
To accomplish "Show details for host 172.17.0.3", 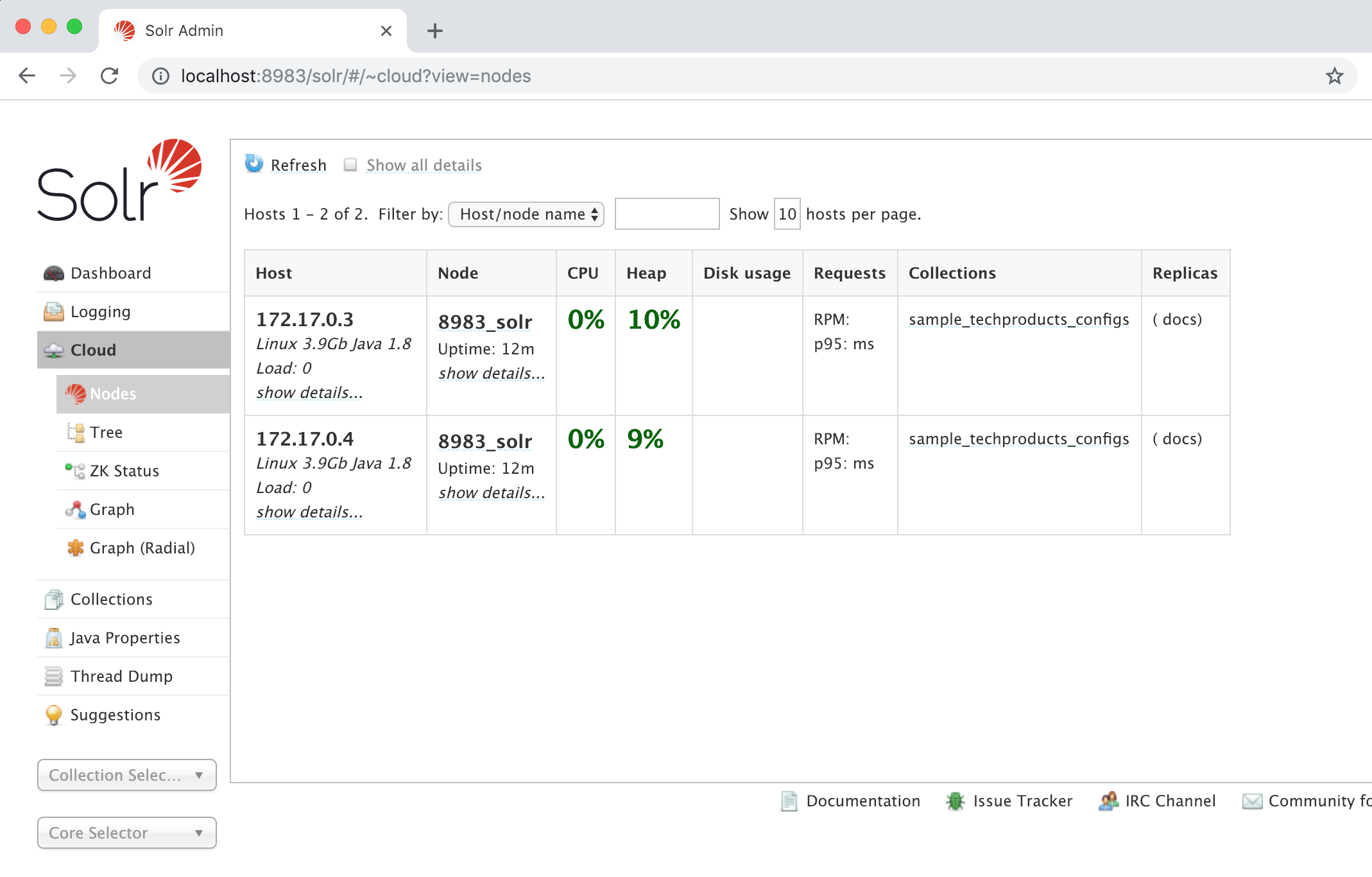I will (x=309, y=392).
